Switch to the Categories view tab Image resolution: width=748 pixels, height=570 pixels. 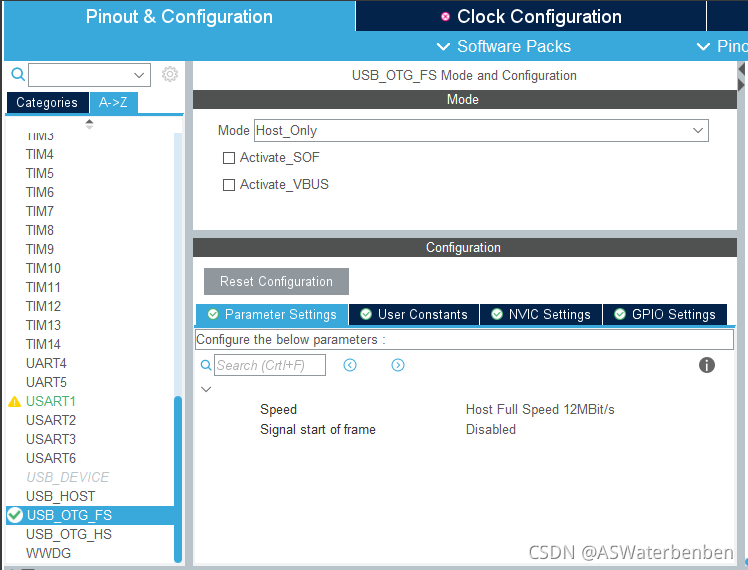coord(47,103)
